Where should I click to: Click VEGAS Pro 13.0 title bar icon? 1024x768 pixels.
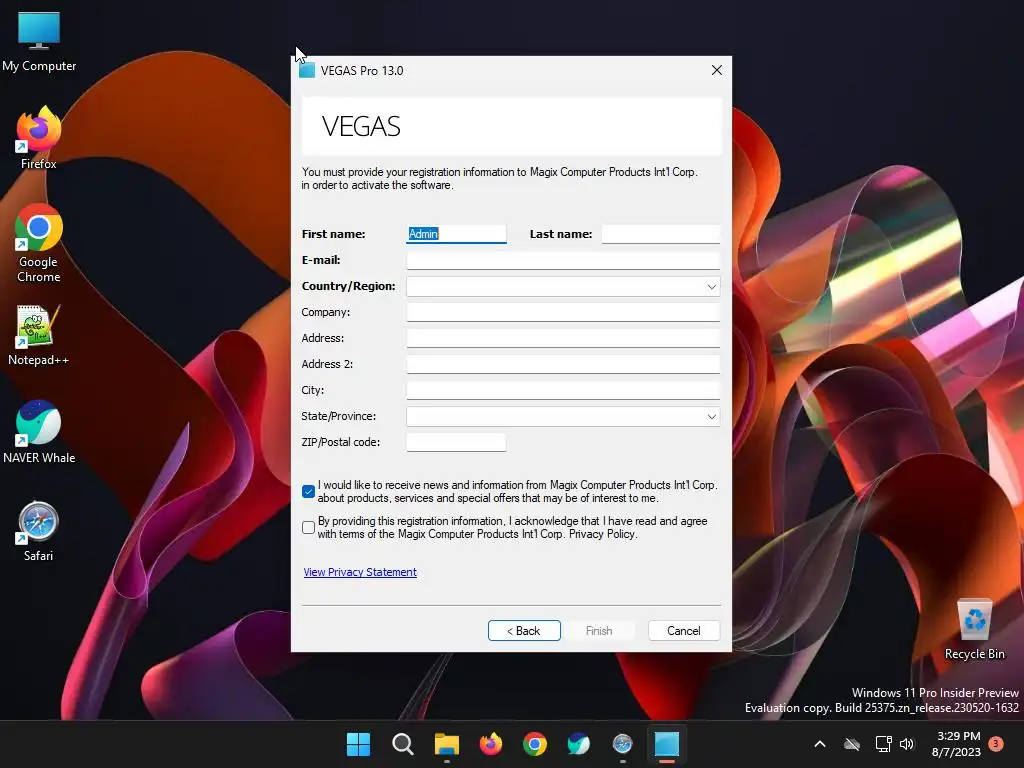point(307,71)
